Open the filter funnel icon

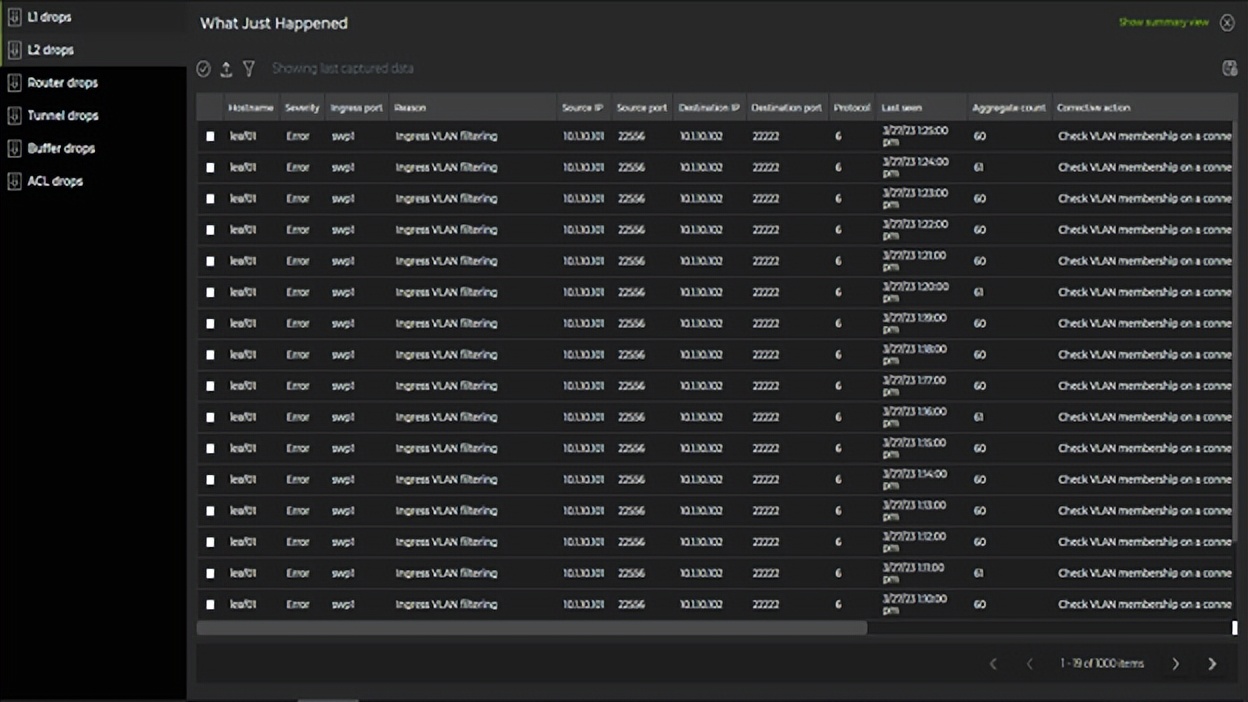pos(249,69)
